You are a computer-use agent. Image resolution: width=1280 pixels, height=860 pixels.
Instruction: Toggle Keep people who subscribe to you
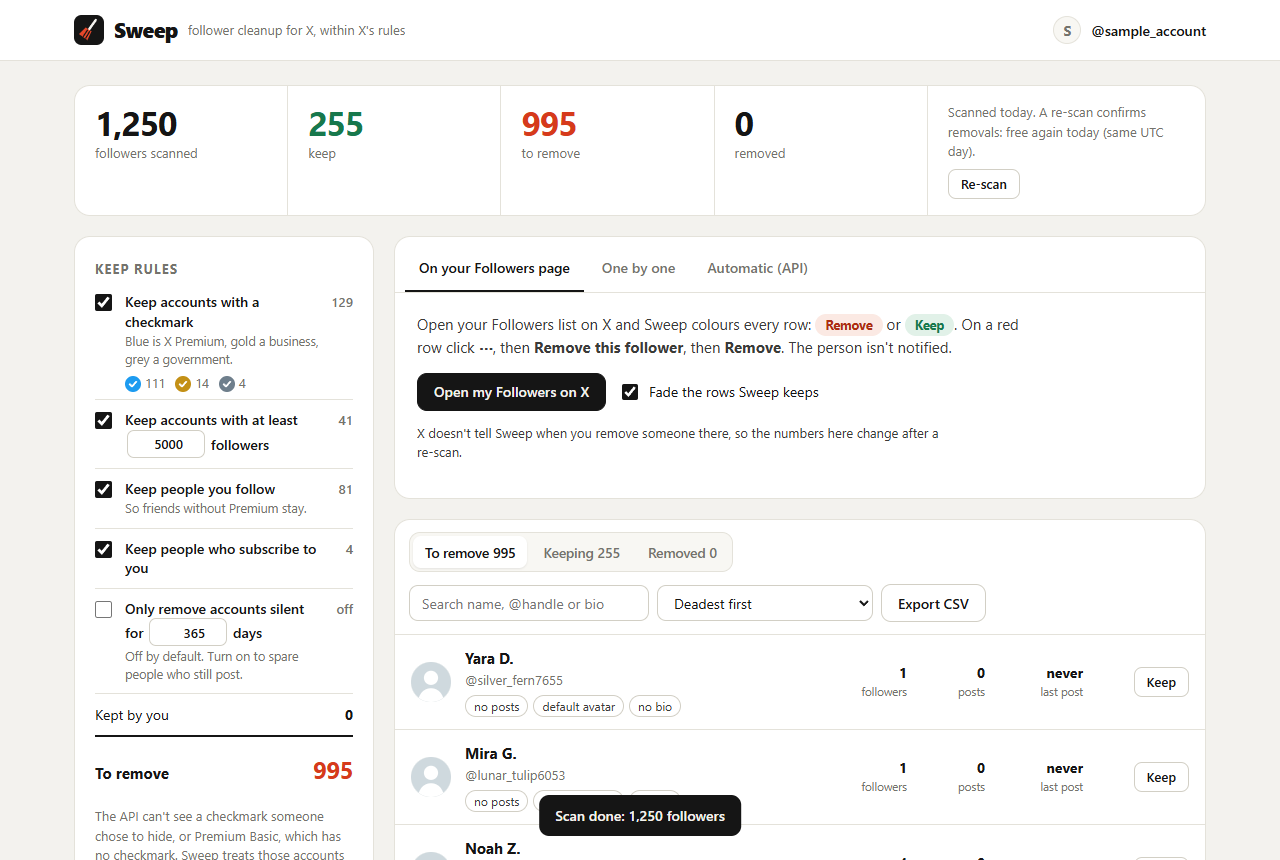click(103, 549)
